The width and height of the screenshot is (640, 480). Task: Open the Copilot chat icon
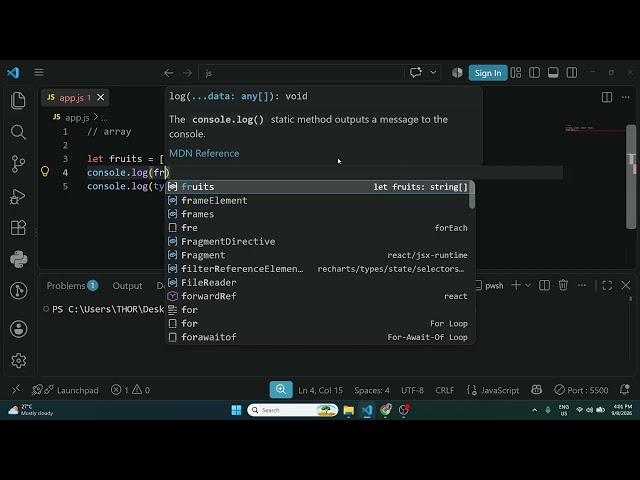tap(416, 73)
